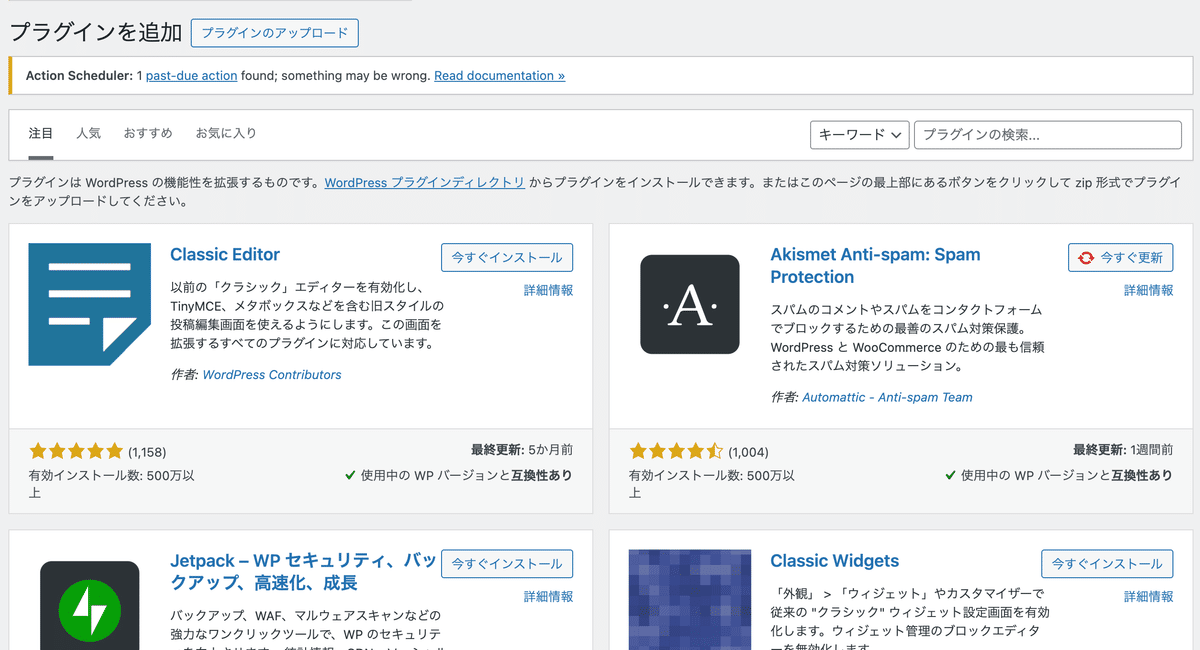
Task: Click the Classic Editor star rating
Action: click(76, 451)
